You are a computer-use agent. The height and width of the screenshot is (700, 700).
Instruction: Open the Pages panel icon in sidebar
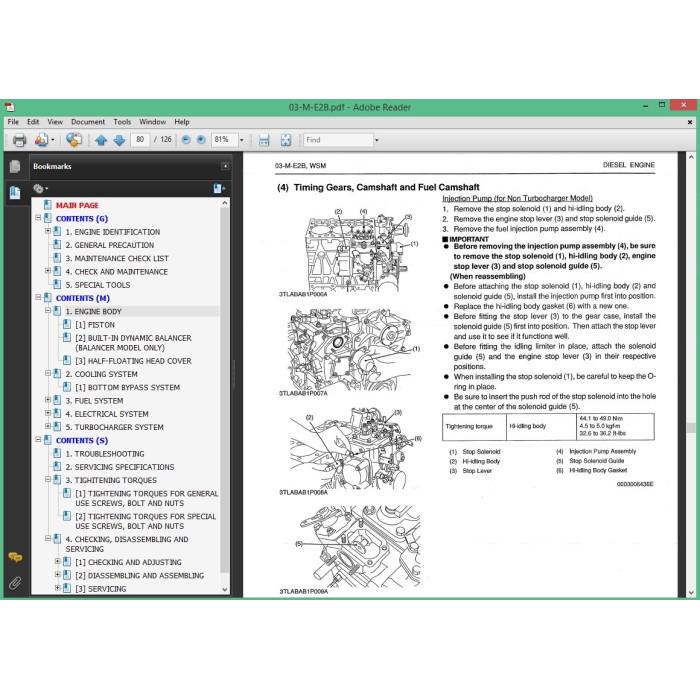tap(15, 167)
